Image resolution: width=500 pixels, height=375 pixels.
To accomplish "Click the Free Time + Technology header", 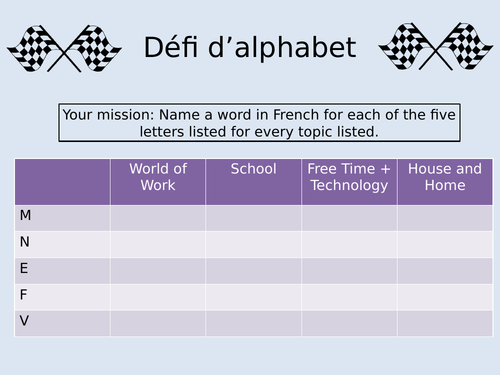I will pos(349,182).
